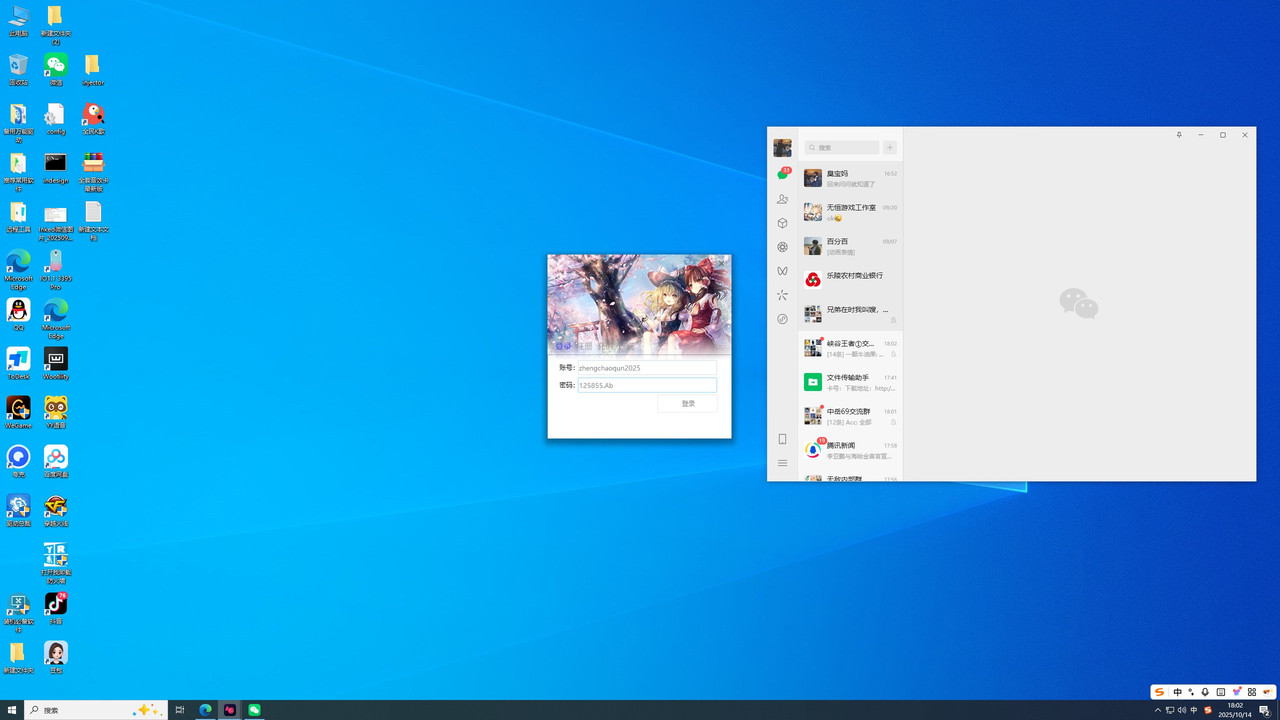
Task: Select the 抖音 TikTok desktop shortcut
Action: [x=56, y=608]
